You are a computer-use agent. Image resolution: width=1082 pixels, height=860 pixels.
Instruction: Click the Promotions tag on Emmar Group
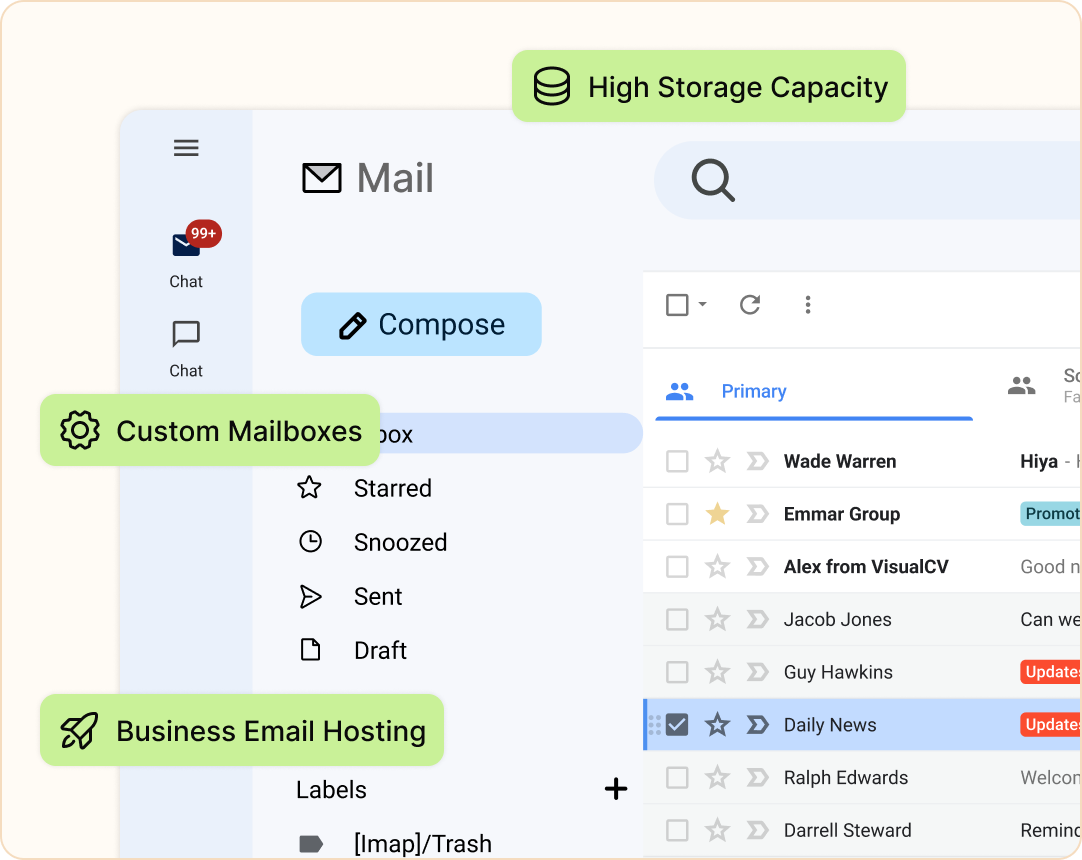[x=1050, y=514]
